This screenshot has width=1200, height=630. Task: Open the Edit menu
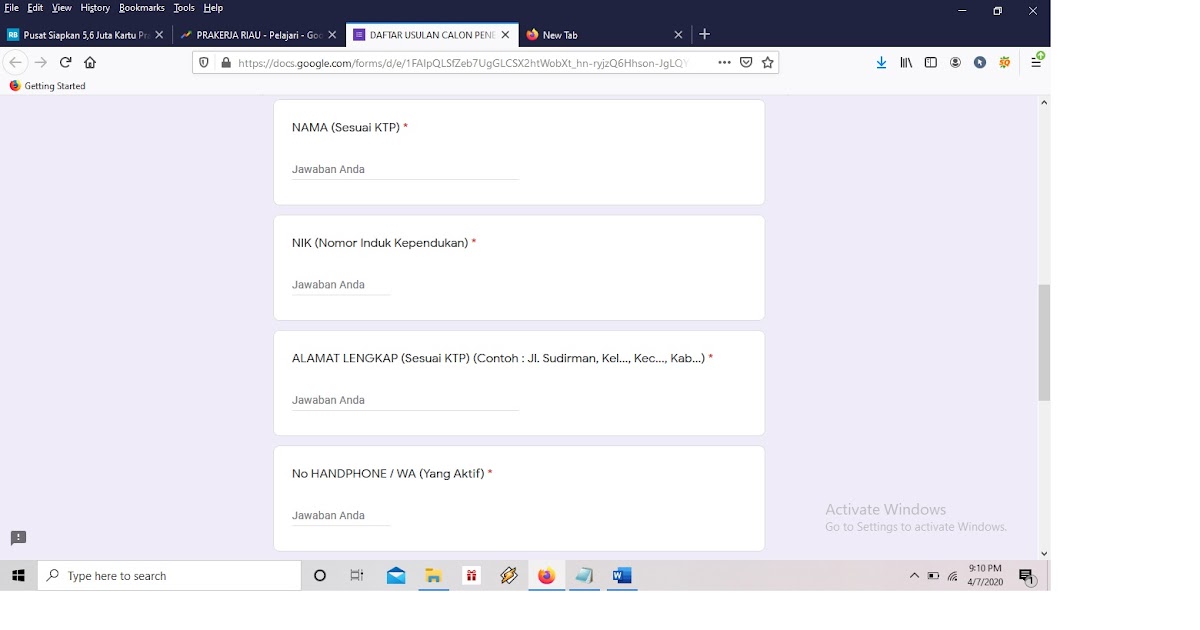coord(36,8)
